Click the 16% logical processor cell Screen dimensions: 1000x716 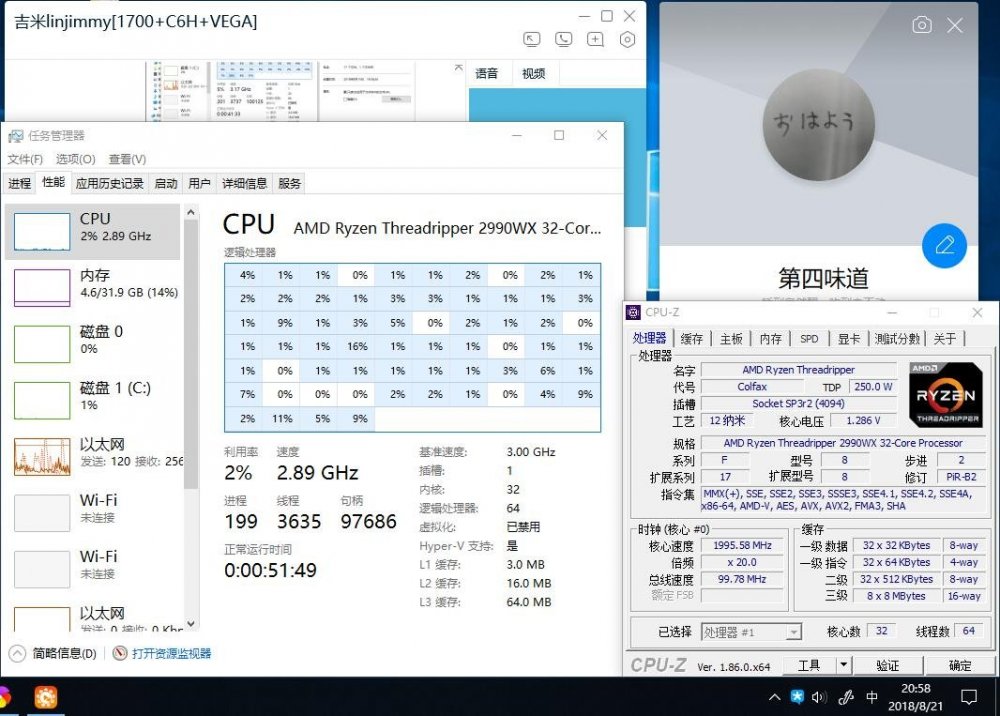[x=357, y=346]
